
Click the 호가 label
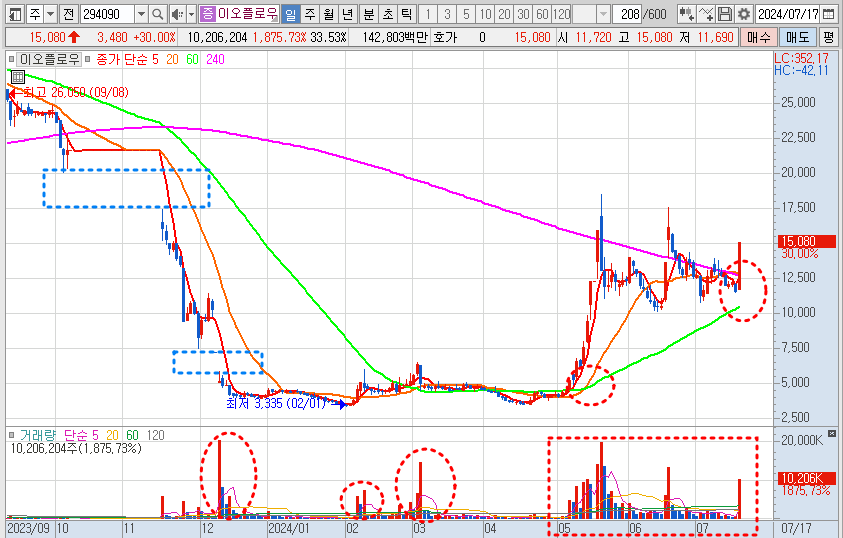445,37
